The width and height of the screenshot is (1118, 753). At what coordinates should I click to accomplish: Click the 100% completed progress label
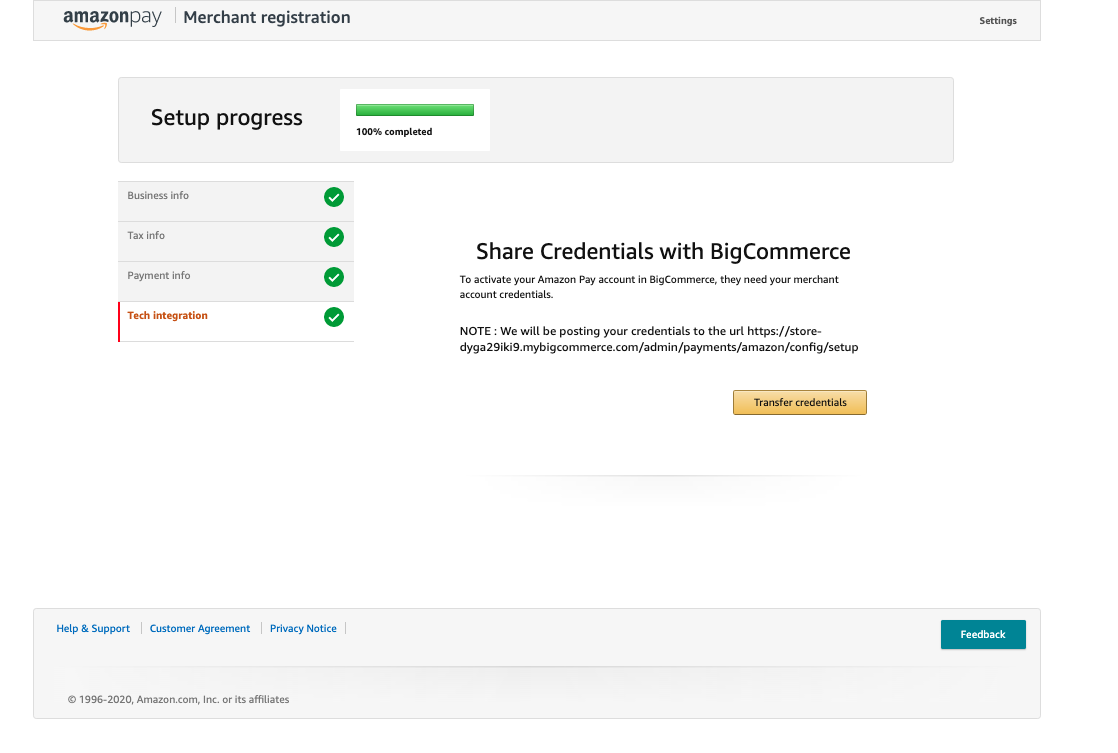(394, 132)
